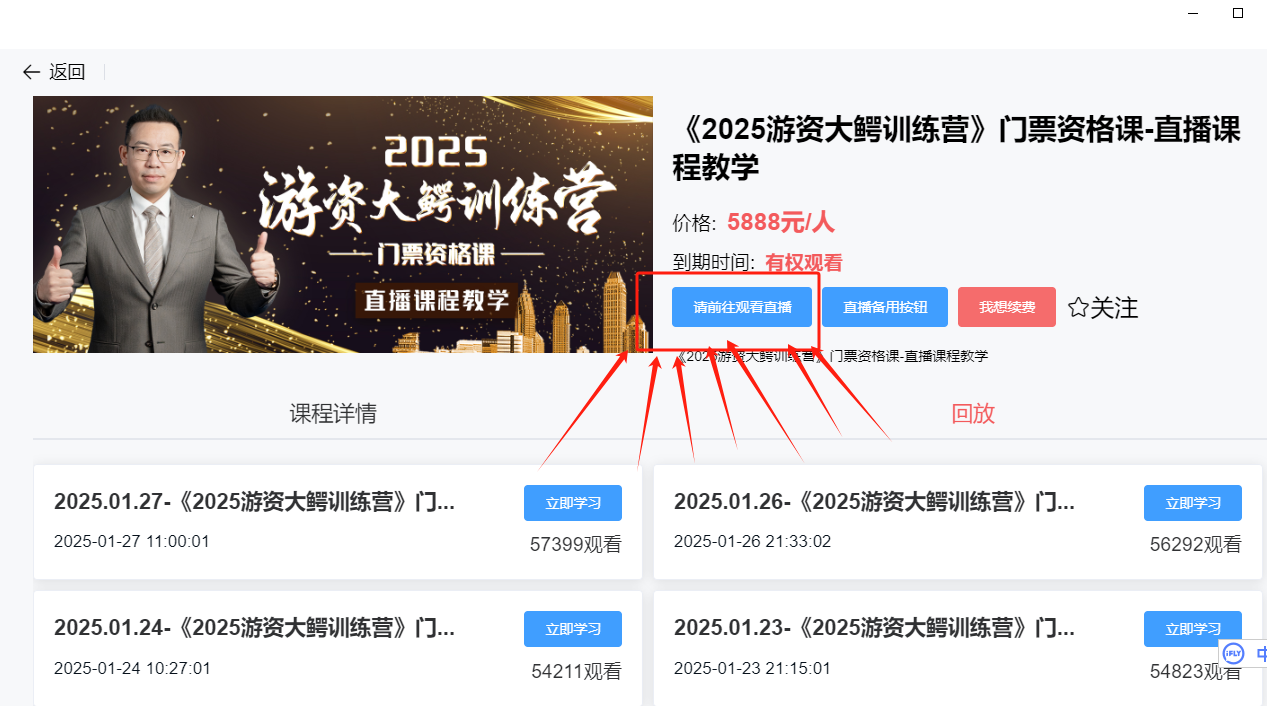Viewport: 1267px width, 706px height.
Task: Minimize the window
Action: 1193,13
